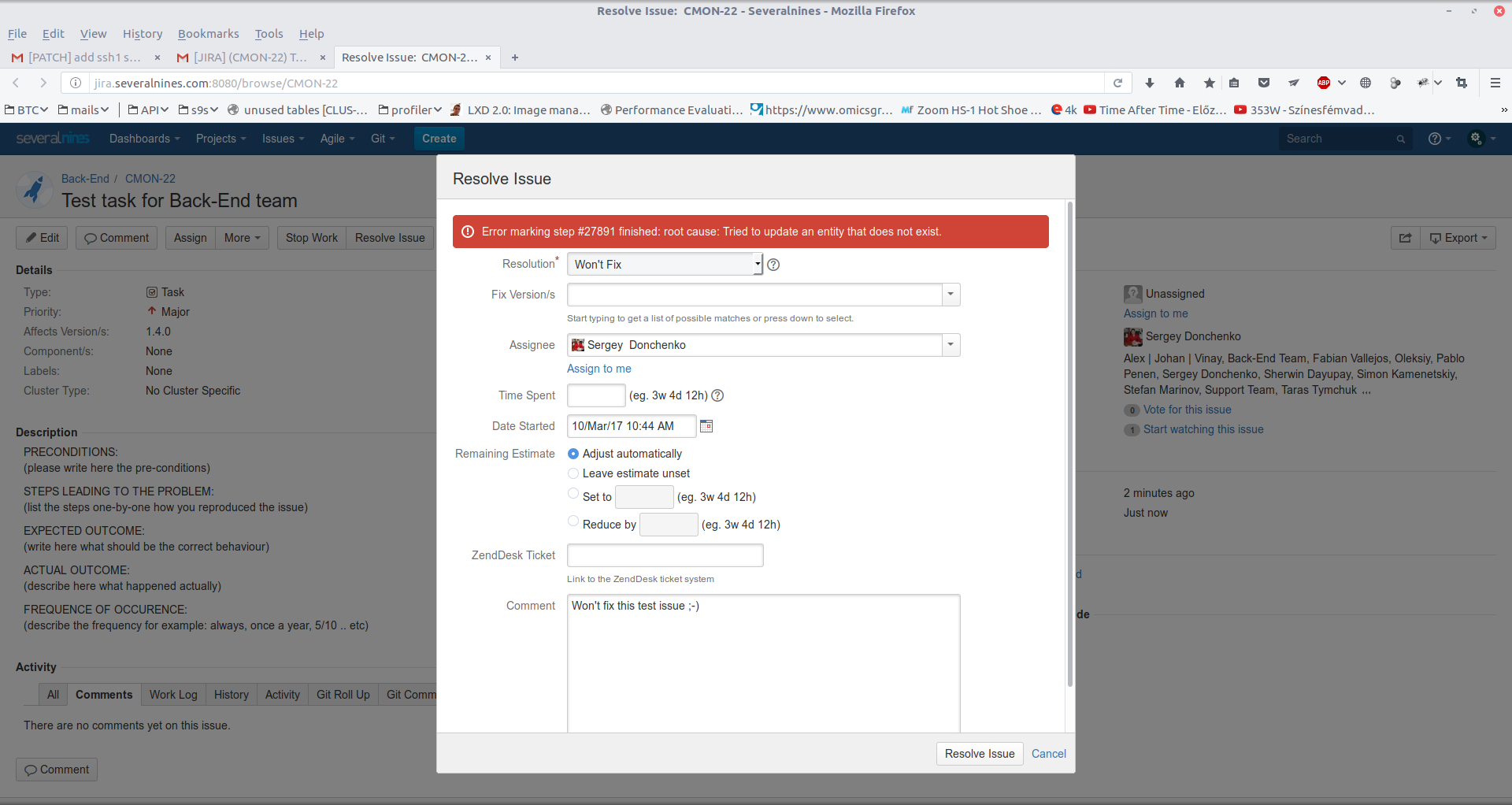Expand the More actions dropdown
Screen dimensions: 1512x805
point(243,238)
